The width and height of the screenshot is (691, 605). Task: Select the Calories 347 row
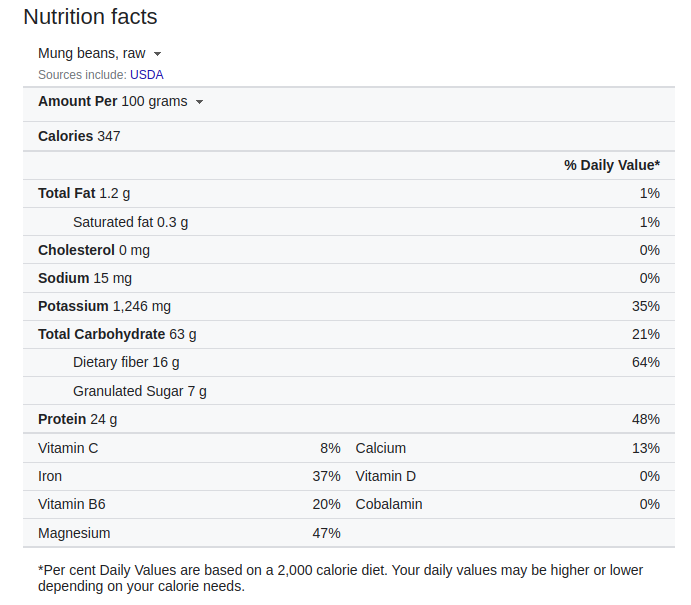pos(349,136)
